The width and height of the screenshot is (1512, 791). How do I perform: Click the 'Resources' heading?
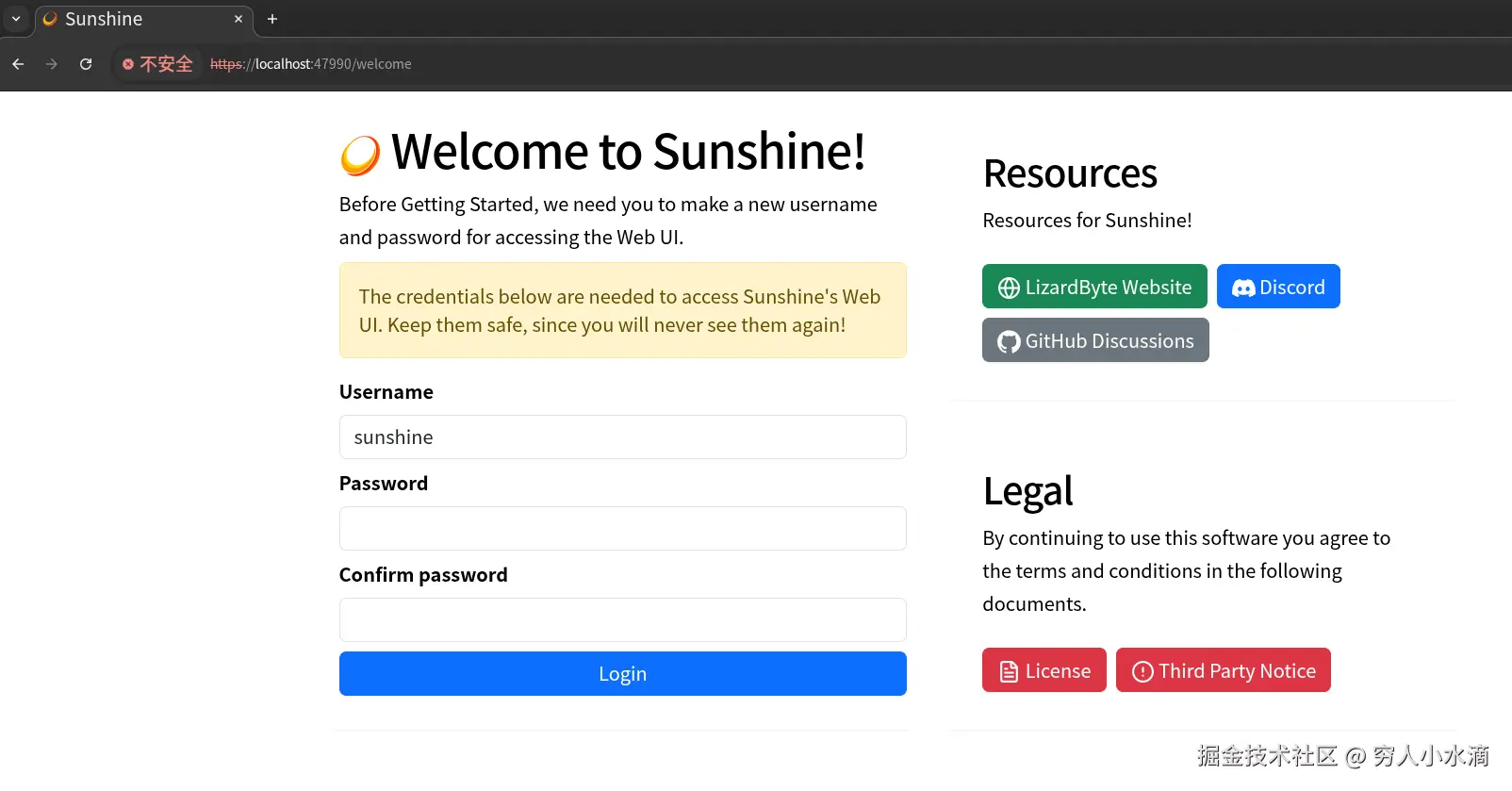tap(1070, 173)
